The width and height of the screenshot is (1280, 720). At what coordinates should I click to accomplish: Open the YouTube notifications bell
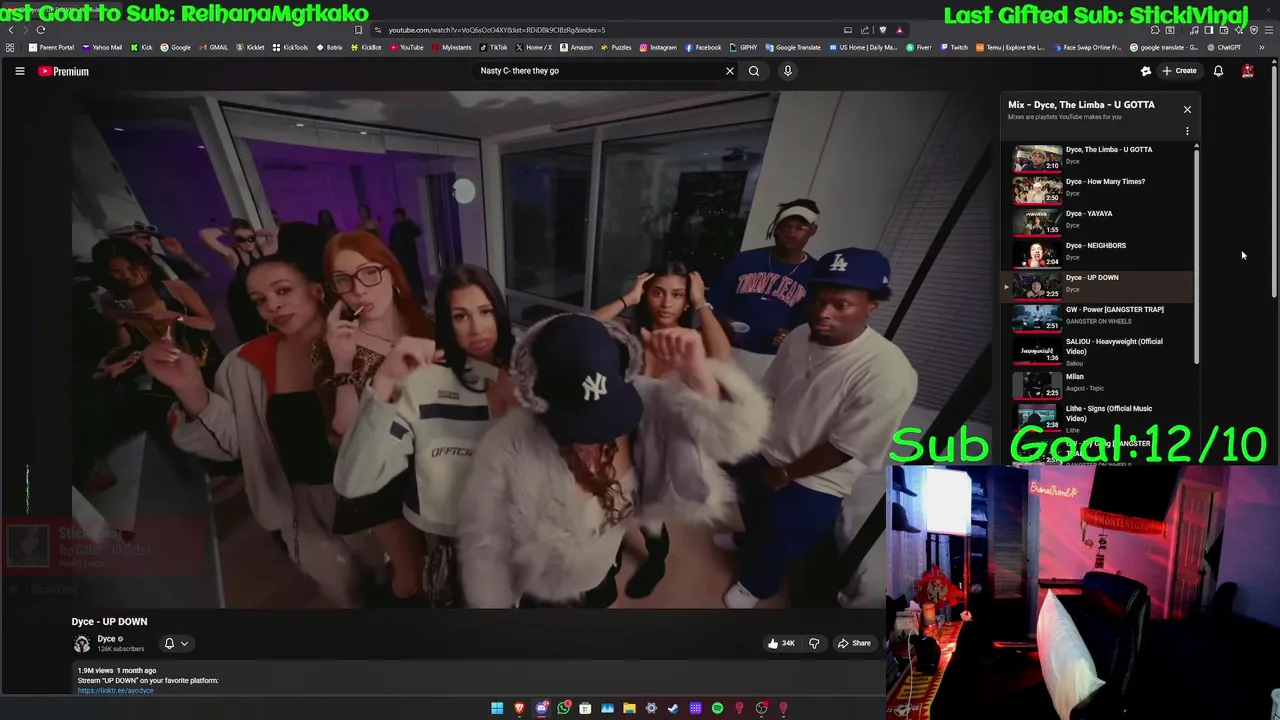(x=1218, y=71)
